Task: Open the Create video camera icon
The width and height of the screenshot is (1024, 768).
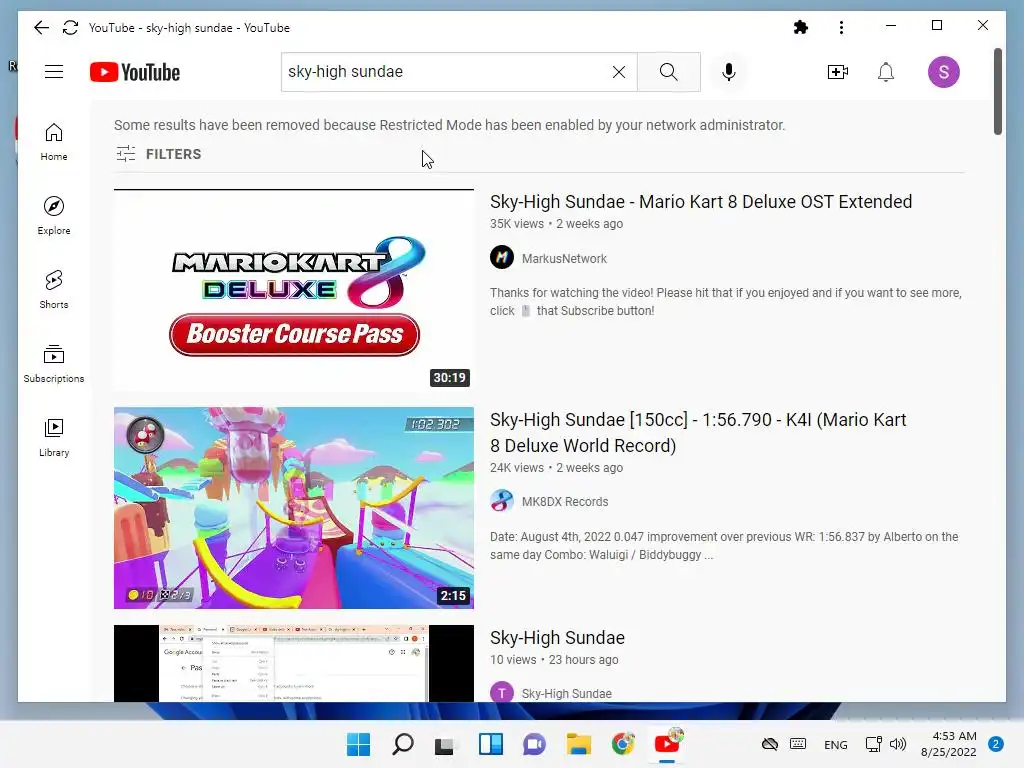Action: pyautogui.click(x=838, y=72)
